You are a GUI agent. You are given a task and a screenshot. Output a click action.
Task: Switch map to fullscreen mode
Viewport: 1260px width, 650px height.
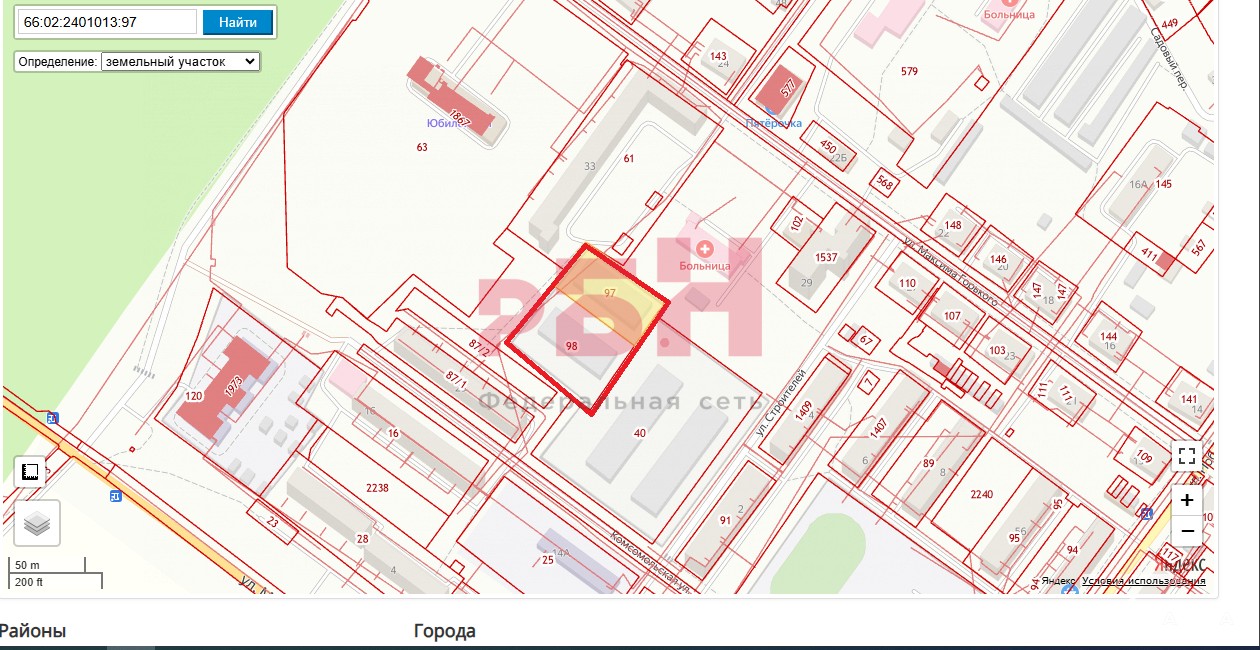1187,457
